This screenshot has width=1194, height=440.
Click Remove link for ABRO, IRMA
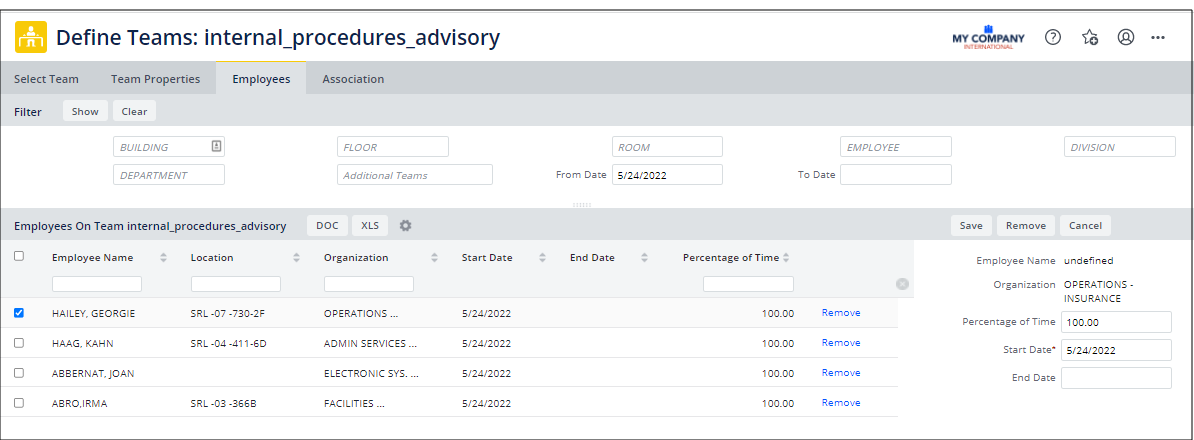840,403
